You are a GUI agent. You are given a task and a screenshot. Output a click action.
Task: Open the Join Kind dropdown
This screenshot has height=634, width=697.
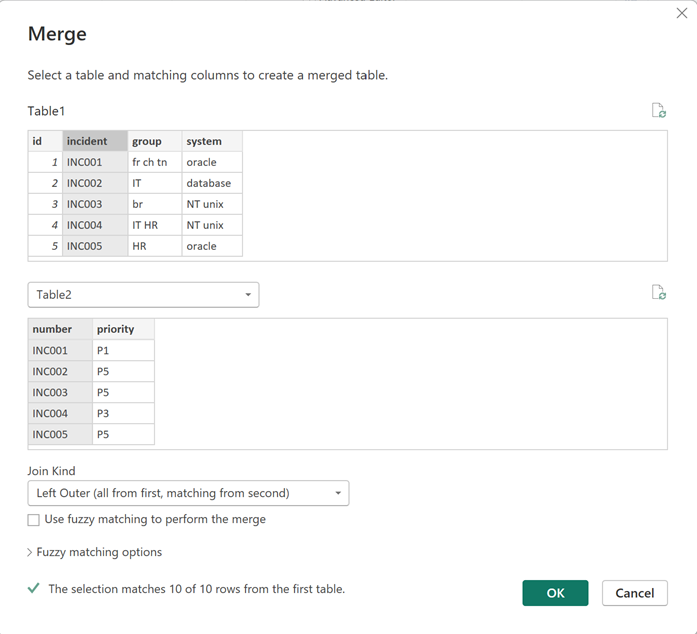pyautogui.click(x=188, y=493)
